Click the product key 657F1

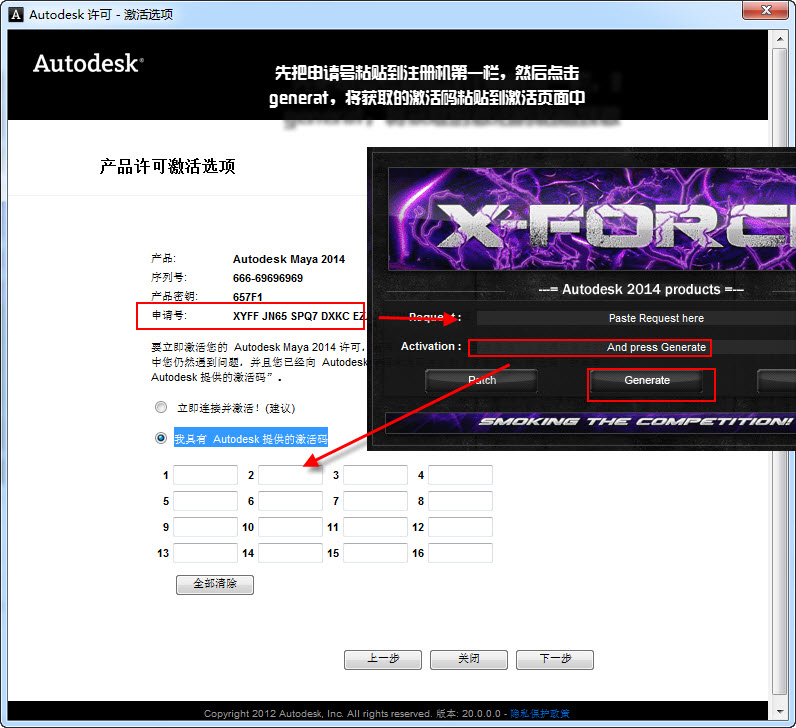click(248, 297)
